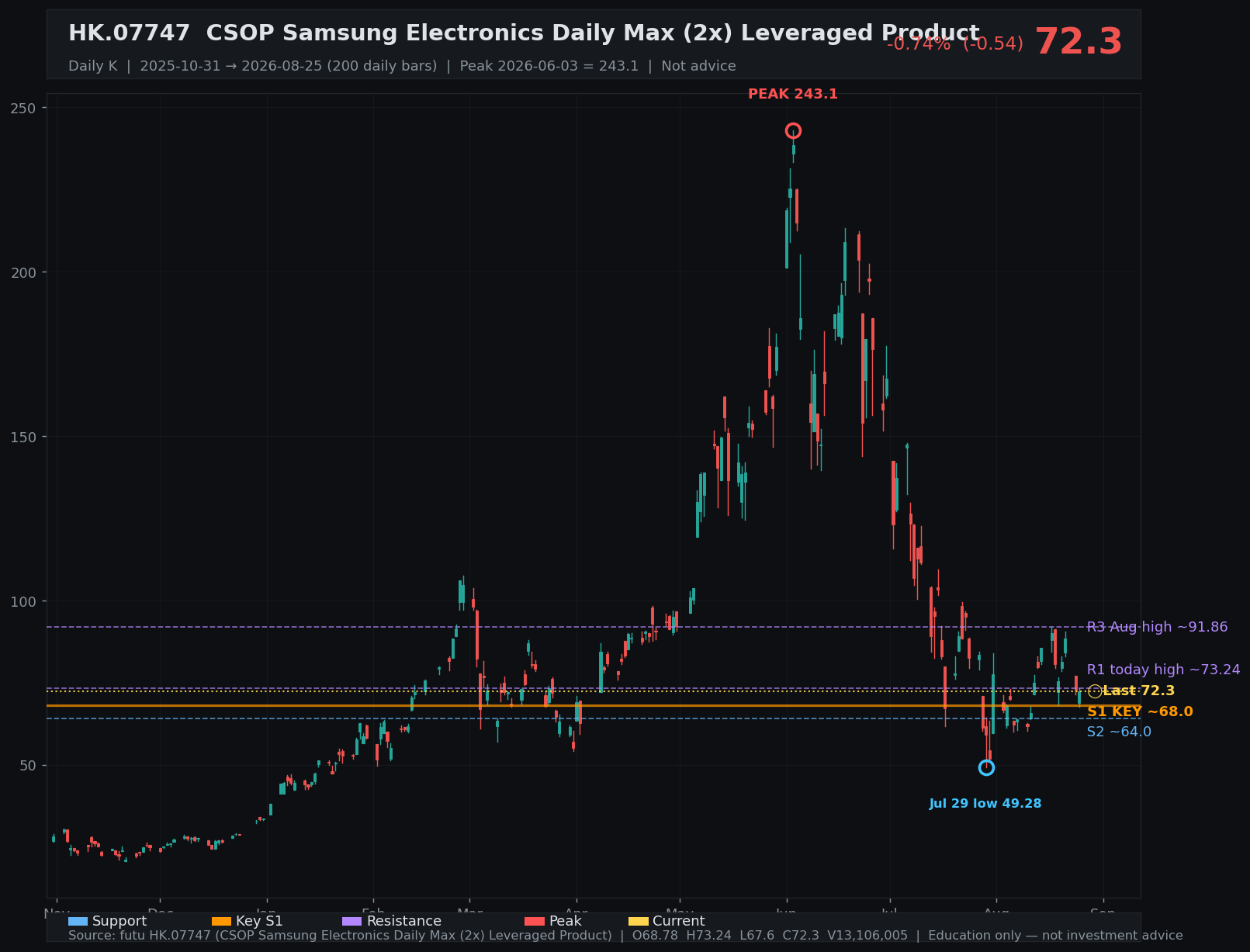Click the HK.07747 chart title
1250x952 pixels.
click(x=524, y=33)
